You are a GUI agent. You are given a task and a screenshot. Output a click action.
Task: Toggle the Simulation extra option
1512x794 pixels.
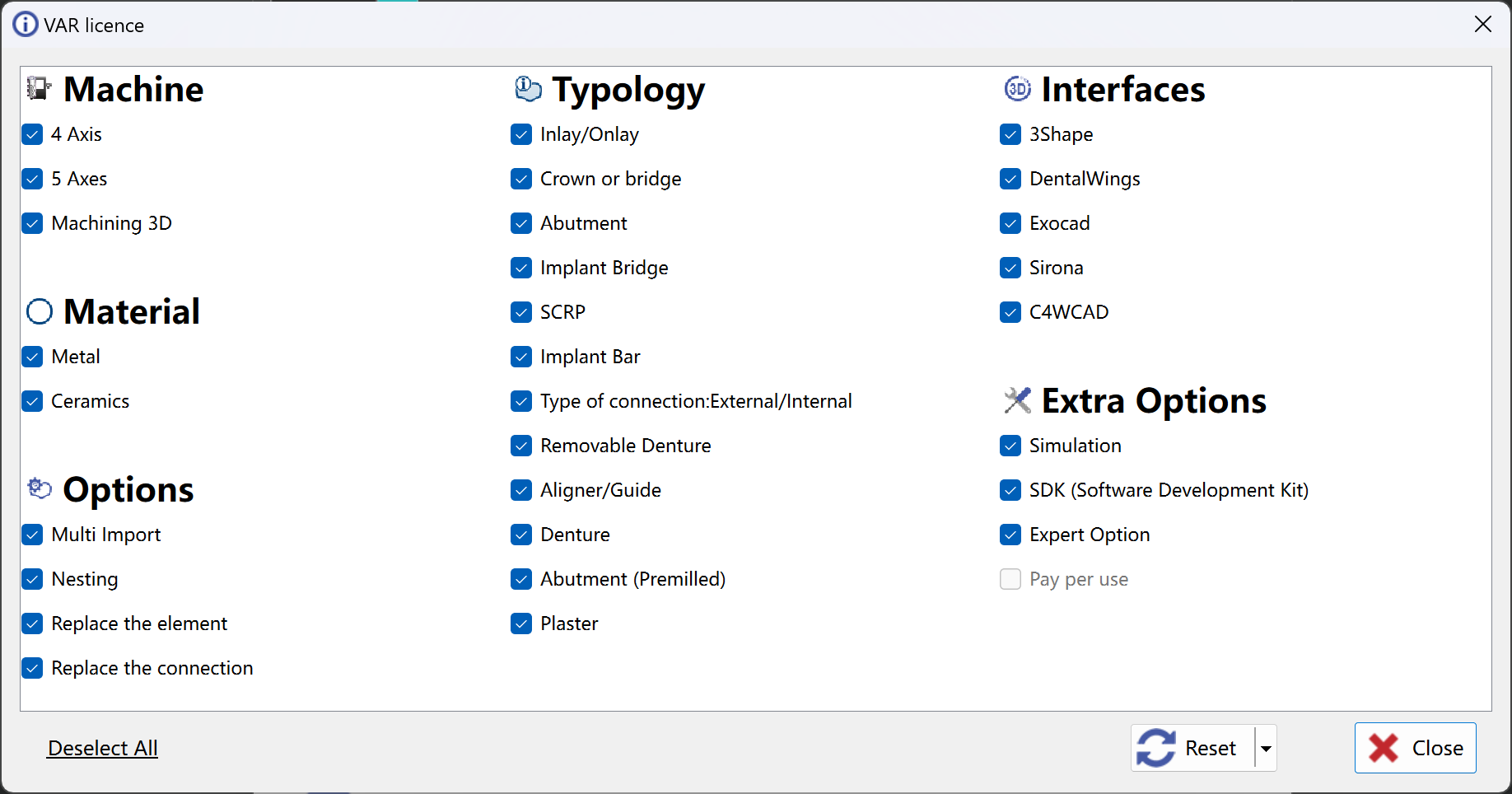click(1010, 446)
